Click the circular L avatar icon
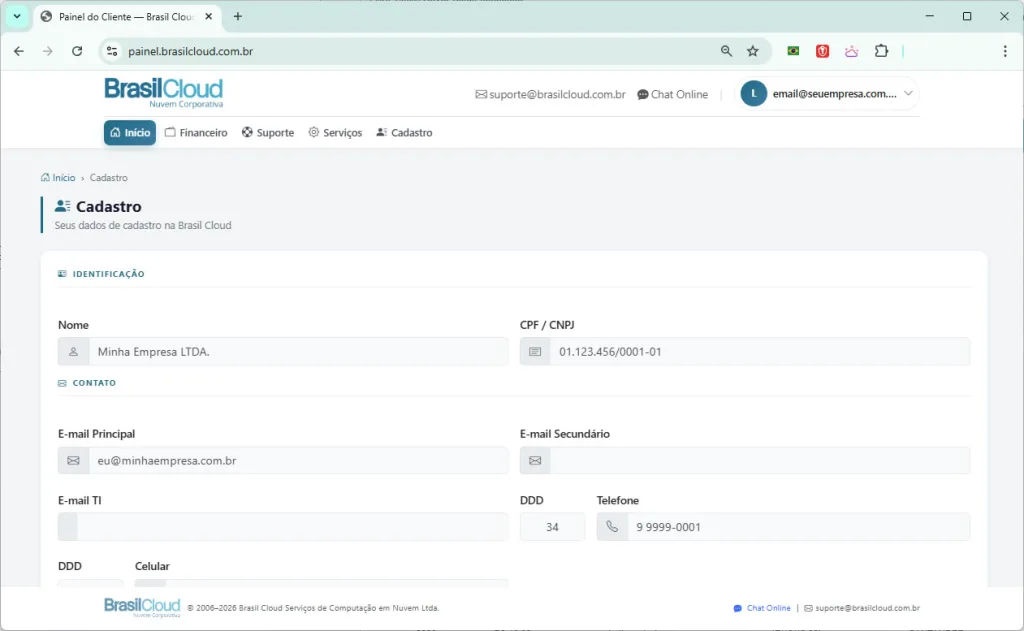Viewport: 1024px width, 631px height. tap(753, 93)
